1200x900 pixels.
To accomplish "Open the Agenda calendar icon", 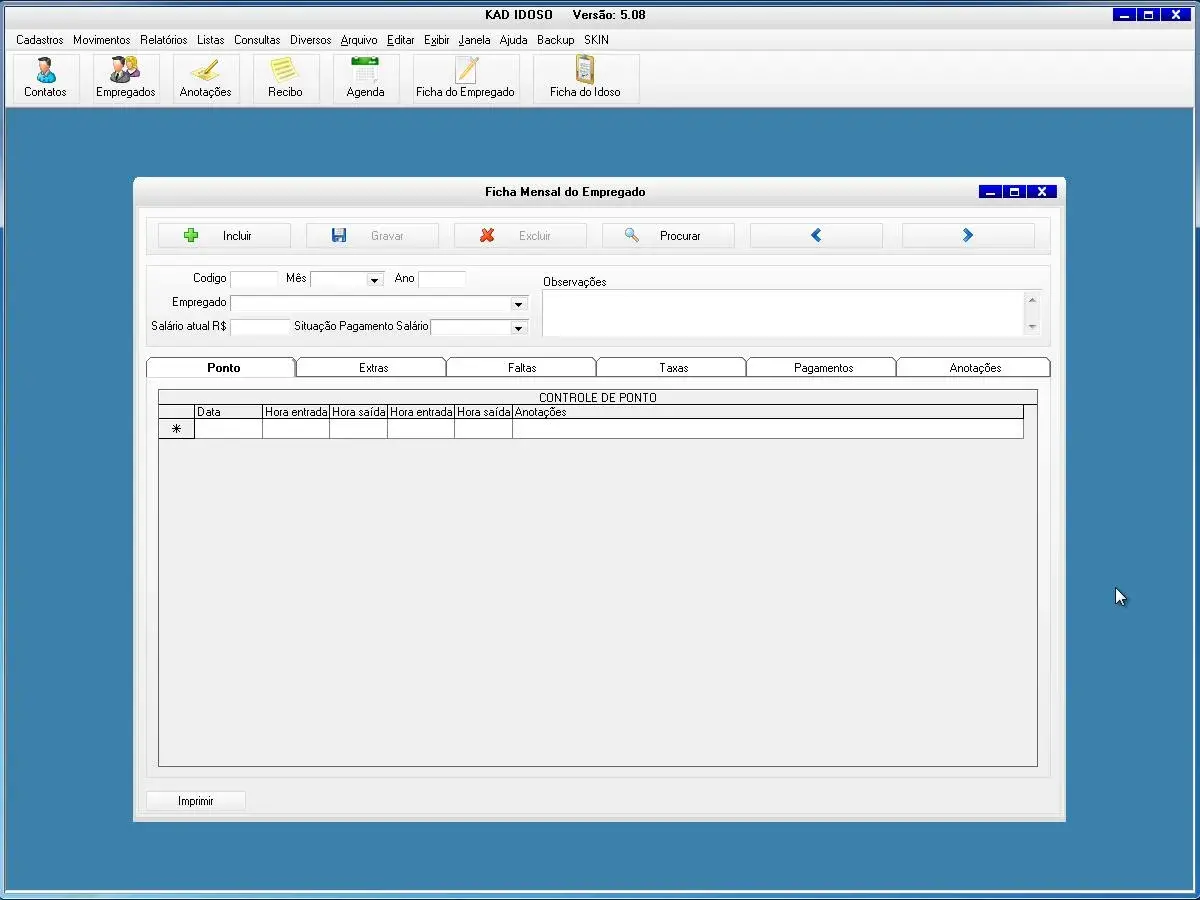I will [x=365, y=78].
